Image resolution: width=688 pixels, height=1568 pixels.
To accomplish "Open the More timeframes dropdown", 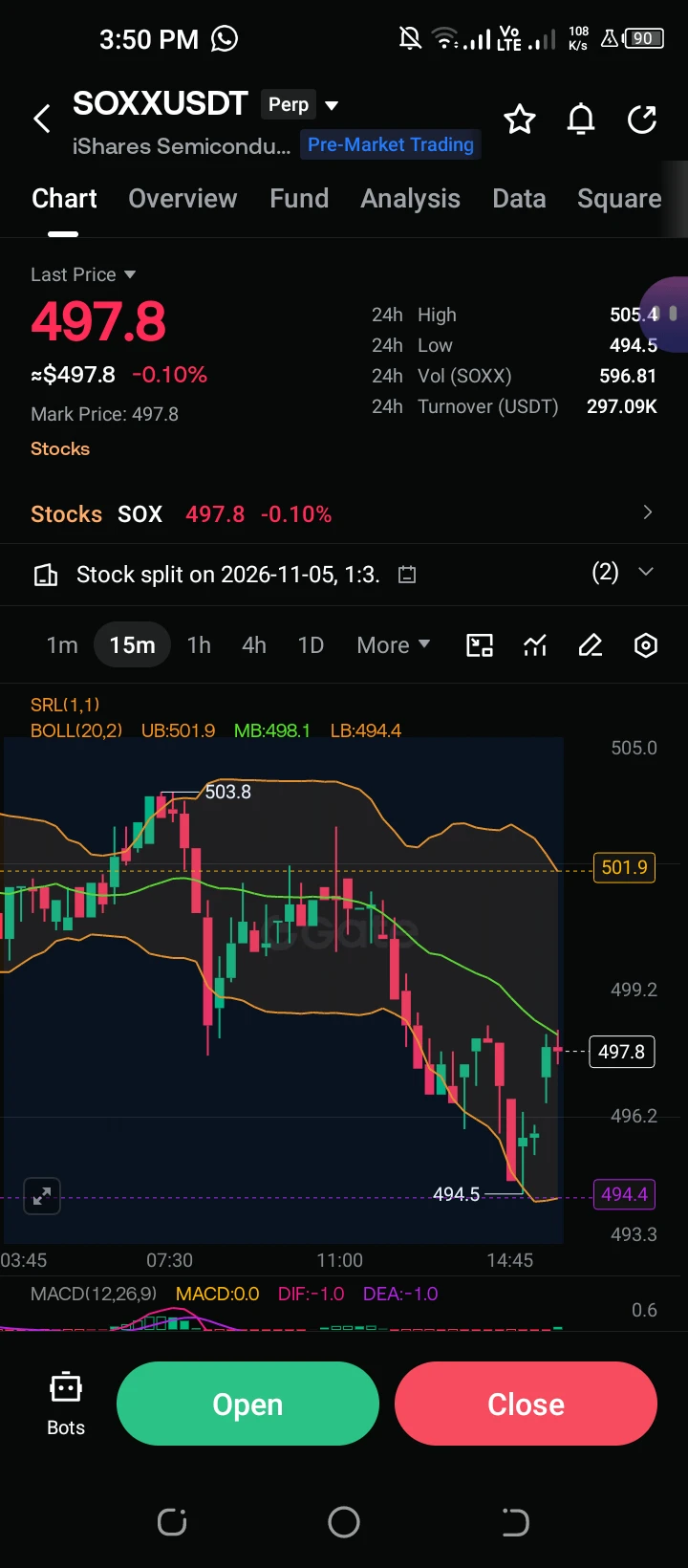I will click(393, 645).
